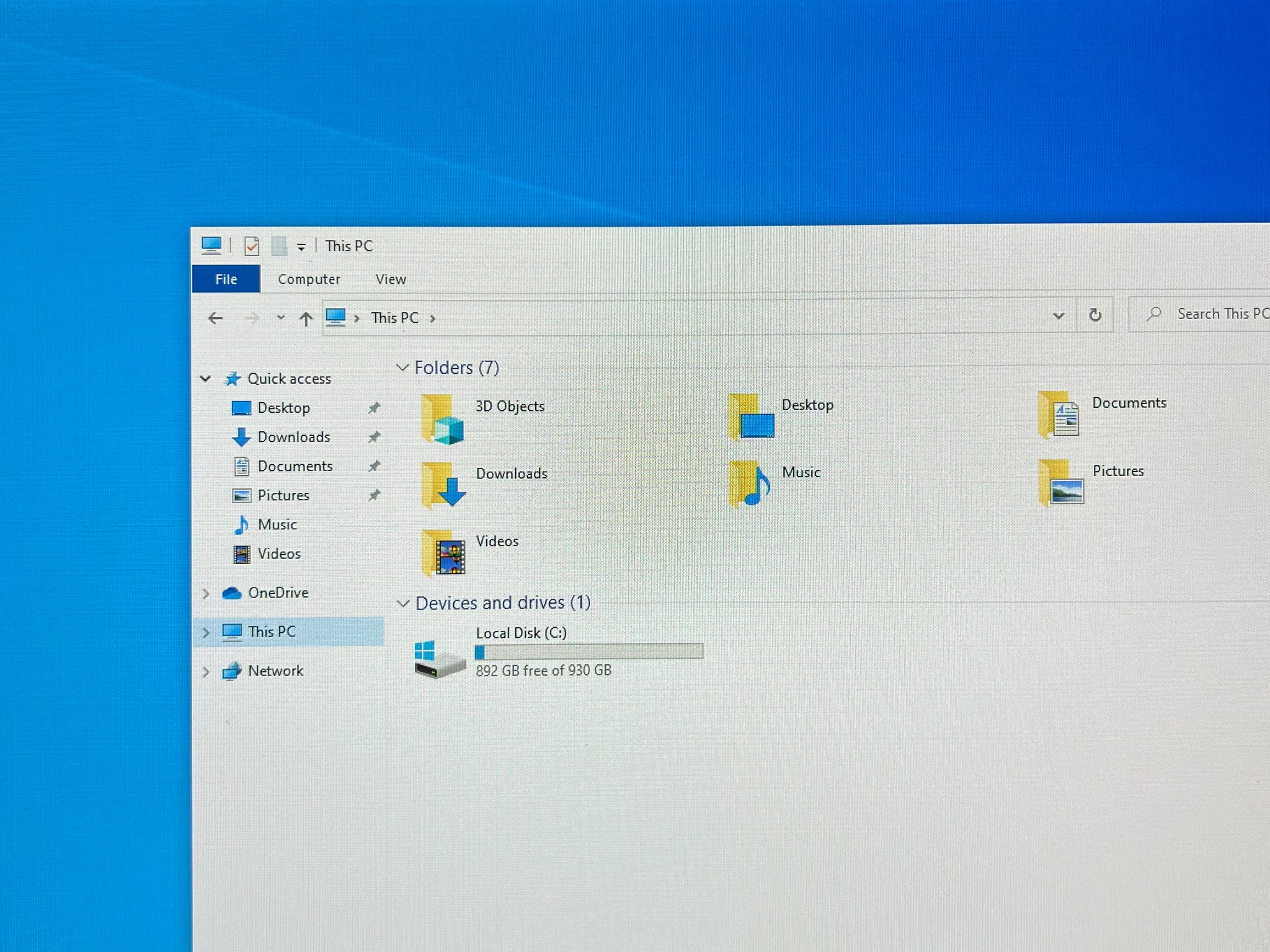This screenshot has width=1270, height=952.
Task: Open the View ribbon tab
Action: [391, 279]
